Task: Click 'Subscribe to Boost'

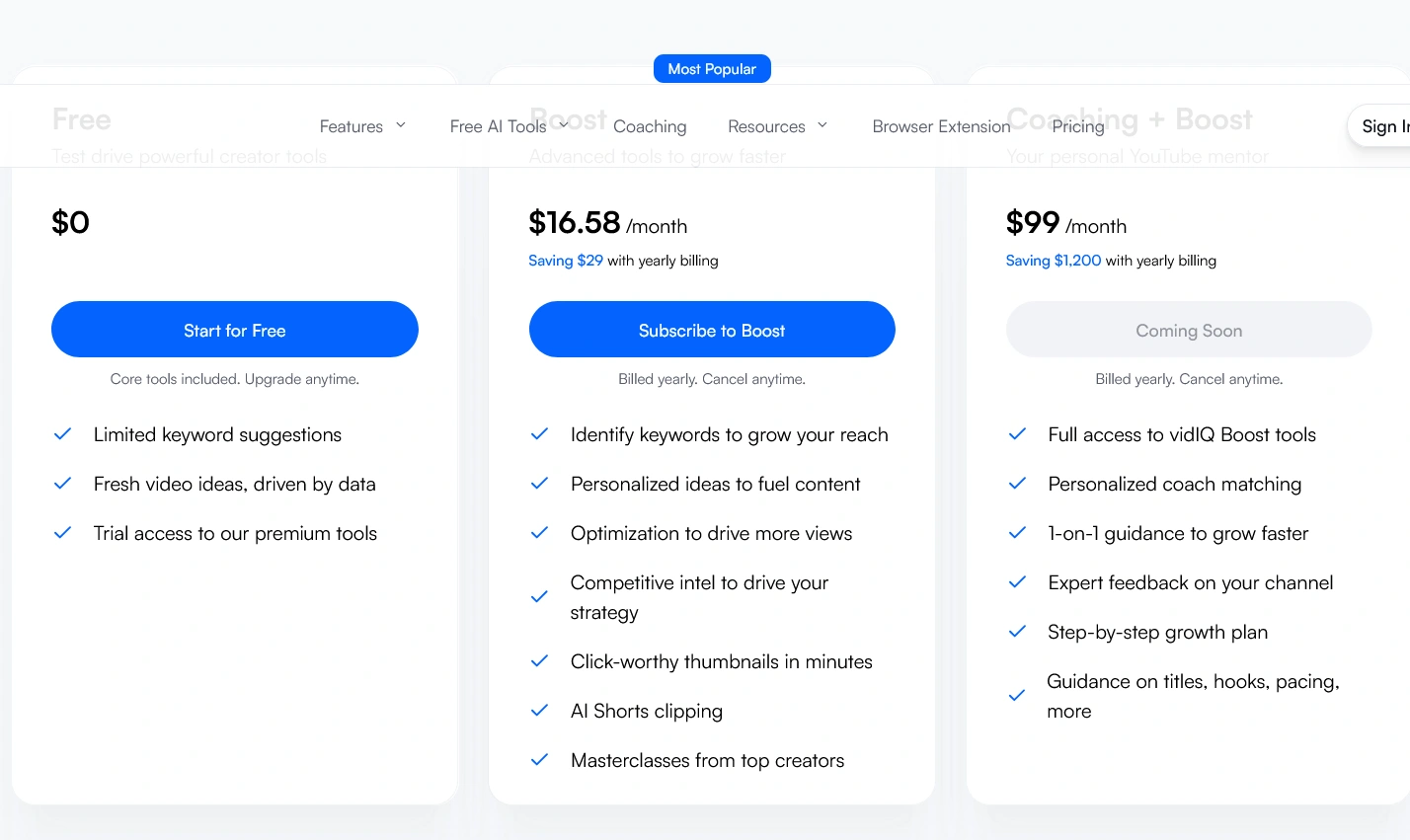Action: click(712, 329)
